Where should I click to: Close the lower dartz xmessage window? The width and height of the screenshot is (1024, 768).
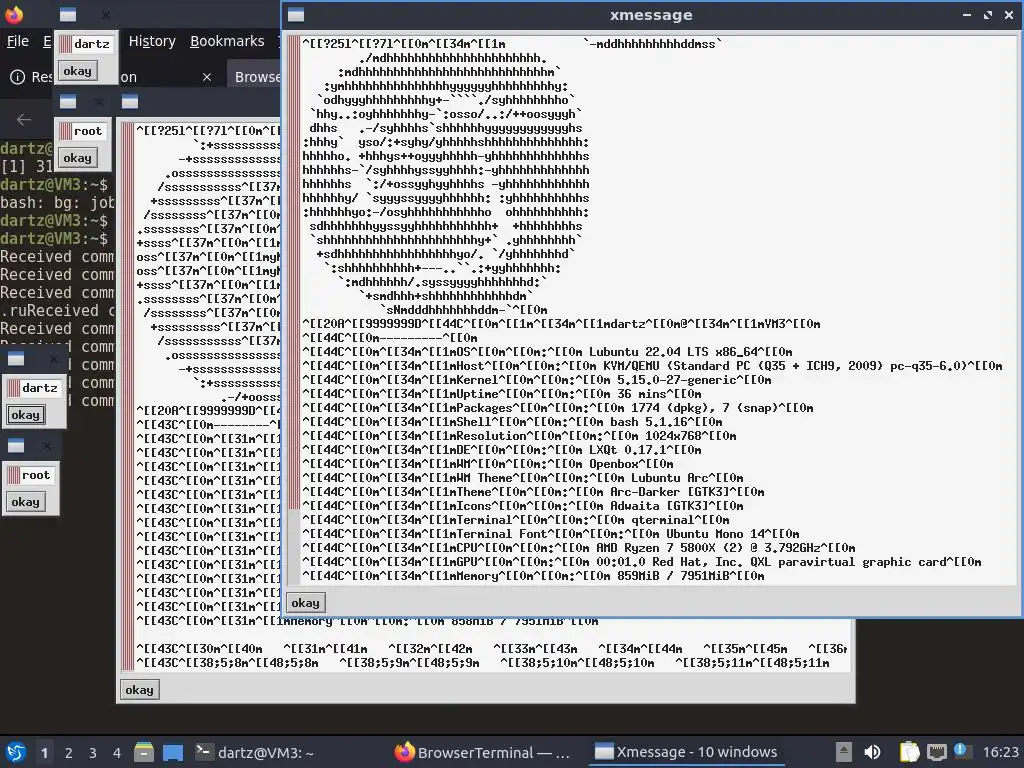pos(54,359)
